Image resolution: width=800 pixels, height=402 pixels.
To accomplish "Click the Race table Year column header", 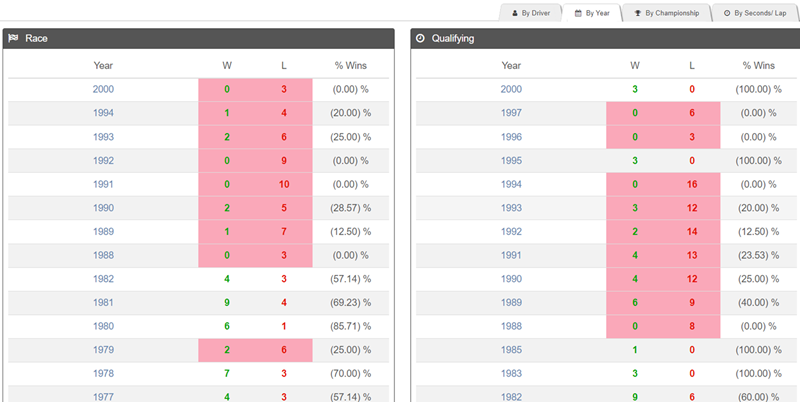I will (103, 65).
